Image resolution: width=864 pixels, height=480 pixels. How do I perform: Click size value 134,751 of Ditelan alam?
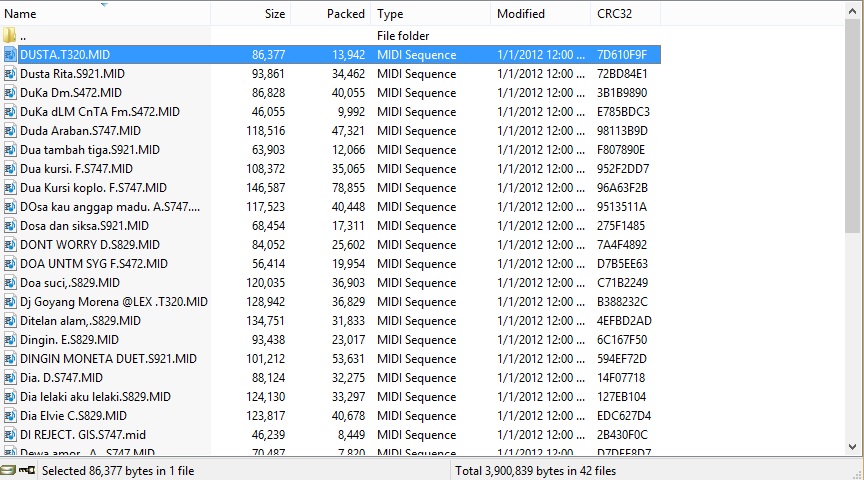pos(266,321)
